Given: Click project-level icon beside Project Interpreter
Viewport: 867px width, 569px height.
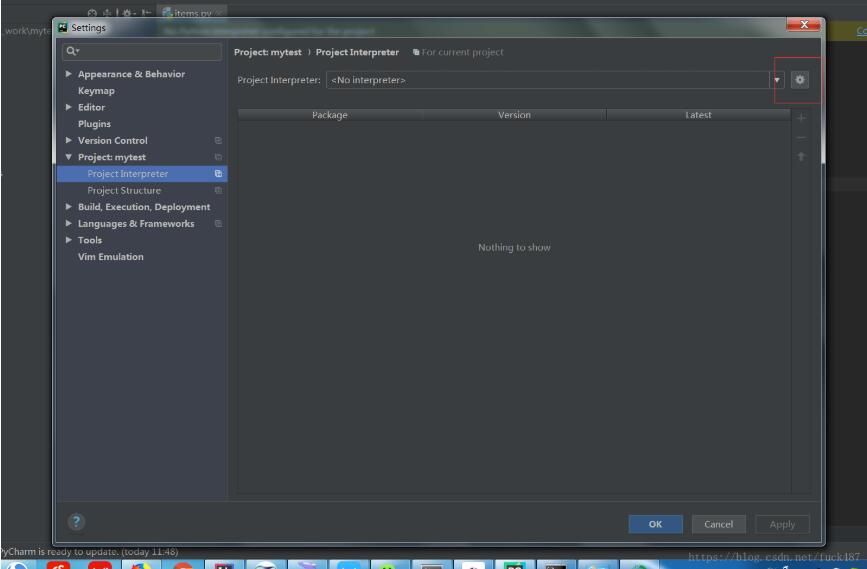Looking at the screenshot, I should (x=218, y=174).
